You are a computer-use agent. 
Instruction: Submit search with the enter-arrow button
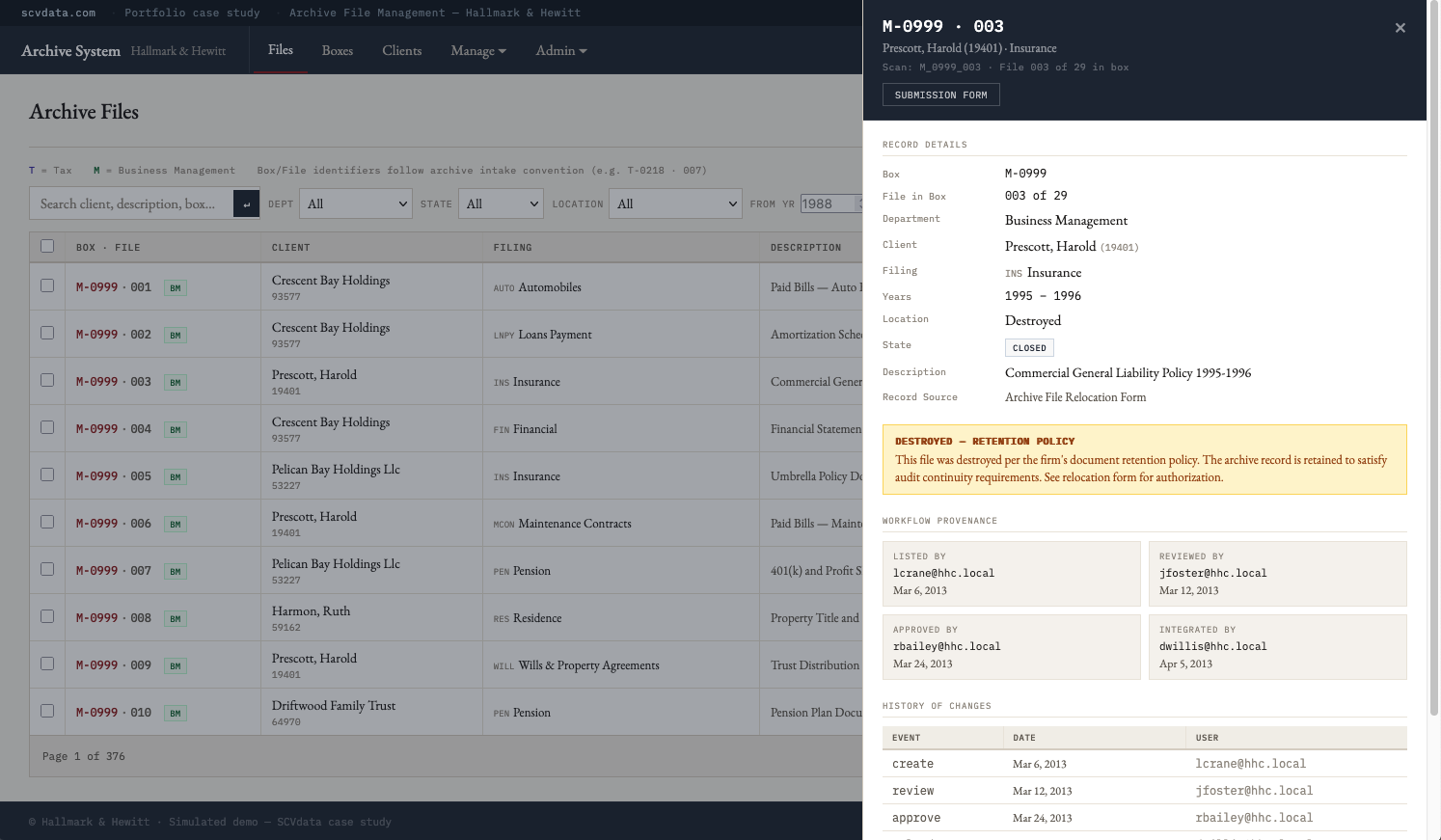coord(247,203)
